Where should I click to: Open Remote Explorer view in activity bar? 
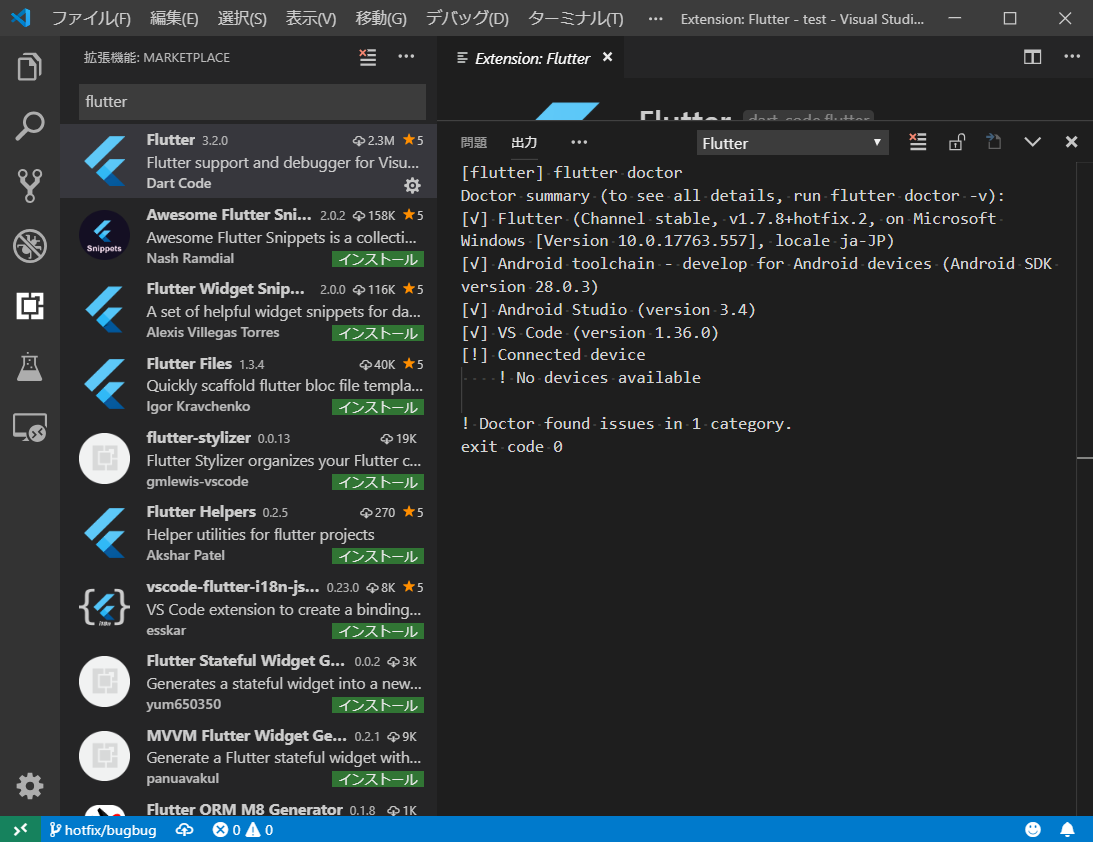[x=29, y=427]
